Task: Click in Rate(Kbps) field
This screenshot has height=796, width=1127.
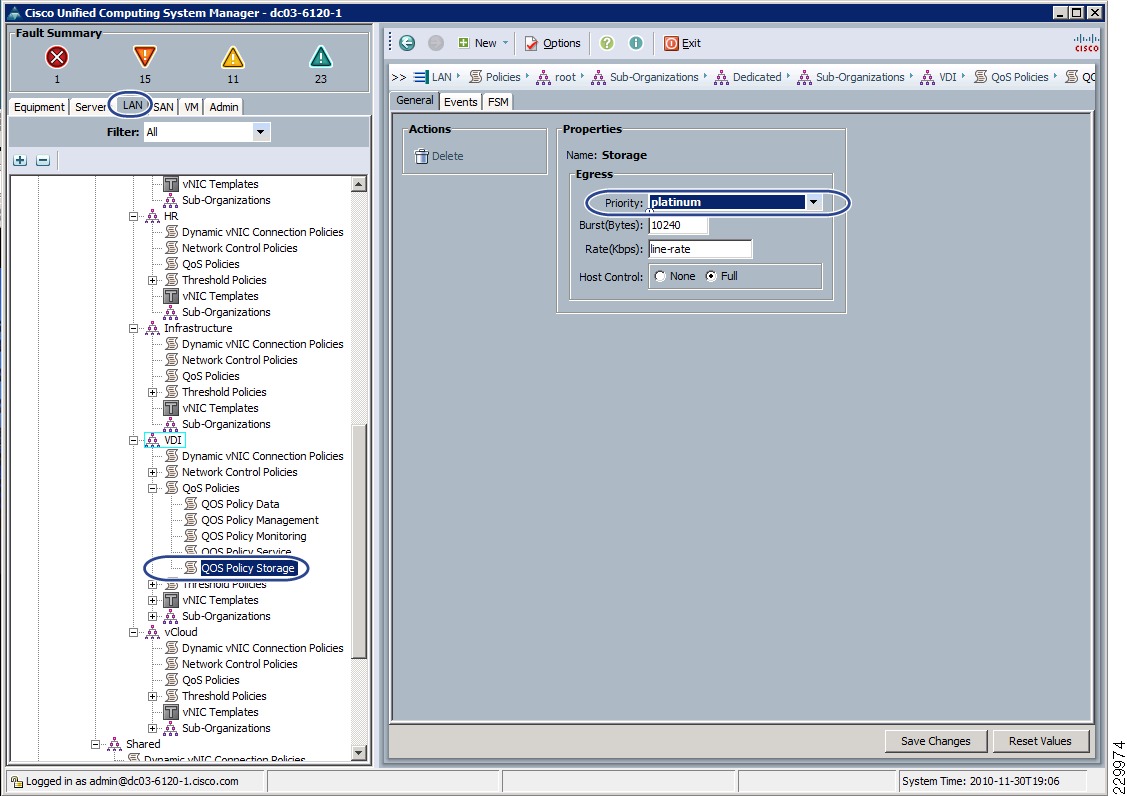Action: point(700,249)
